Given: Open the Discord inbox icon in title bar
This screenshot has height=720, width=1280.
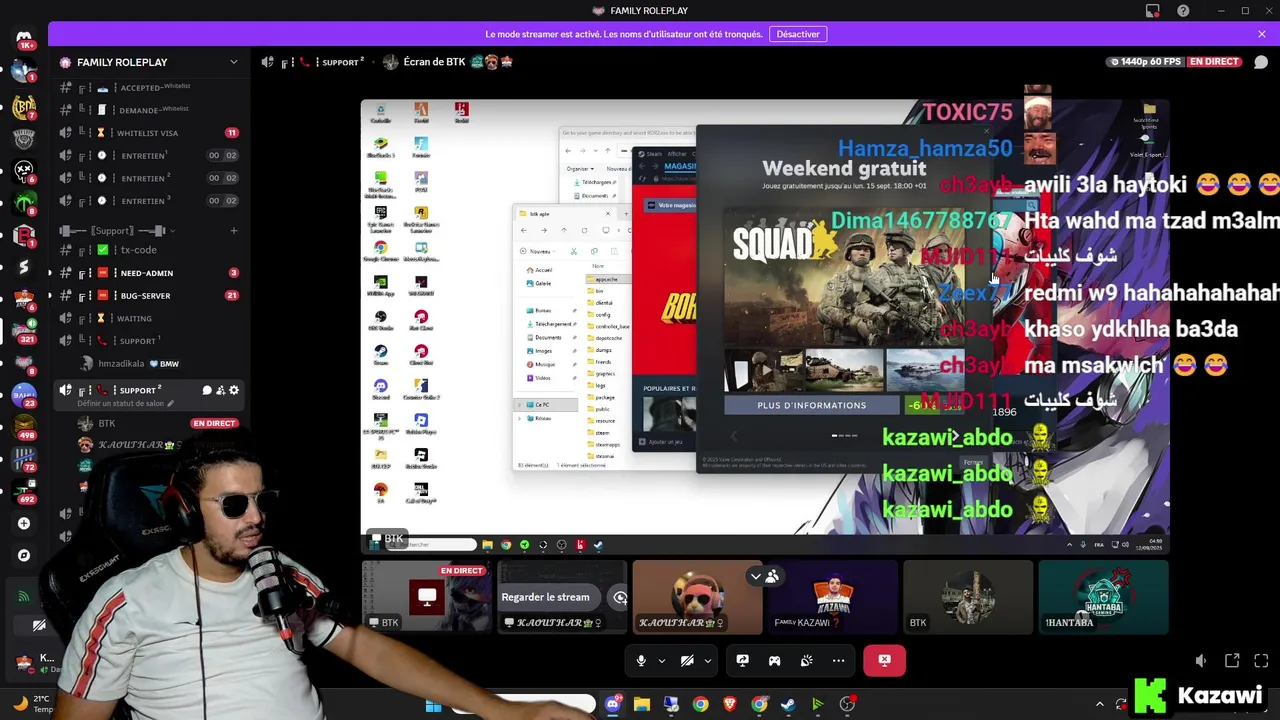Looking at the screenshot, I should coord(1153,11).
